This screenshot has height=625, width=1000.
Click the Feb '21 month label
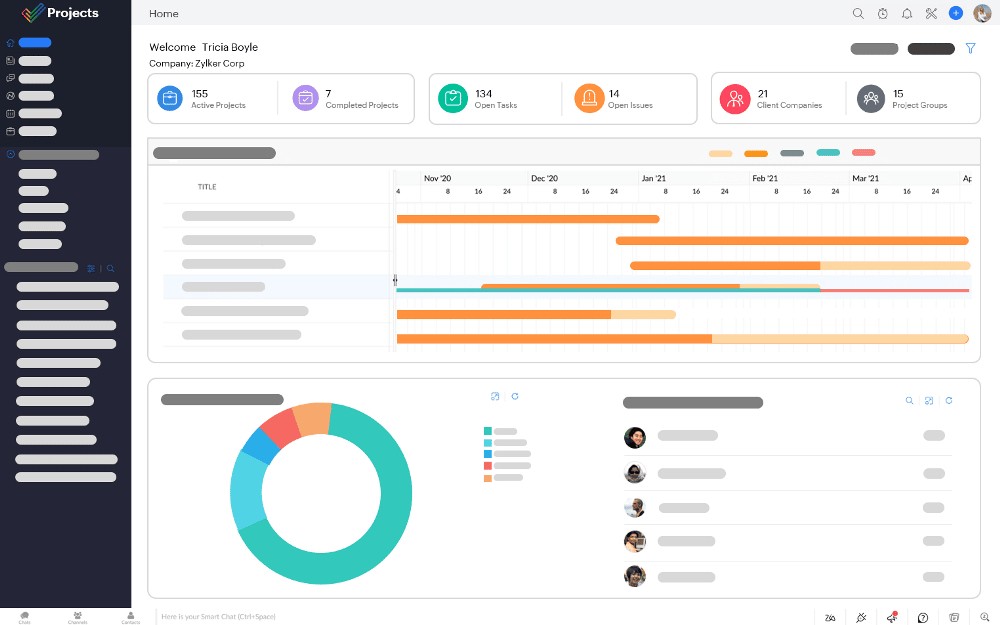765,178
